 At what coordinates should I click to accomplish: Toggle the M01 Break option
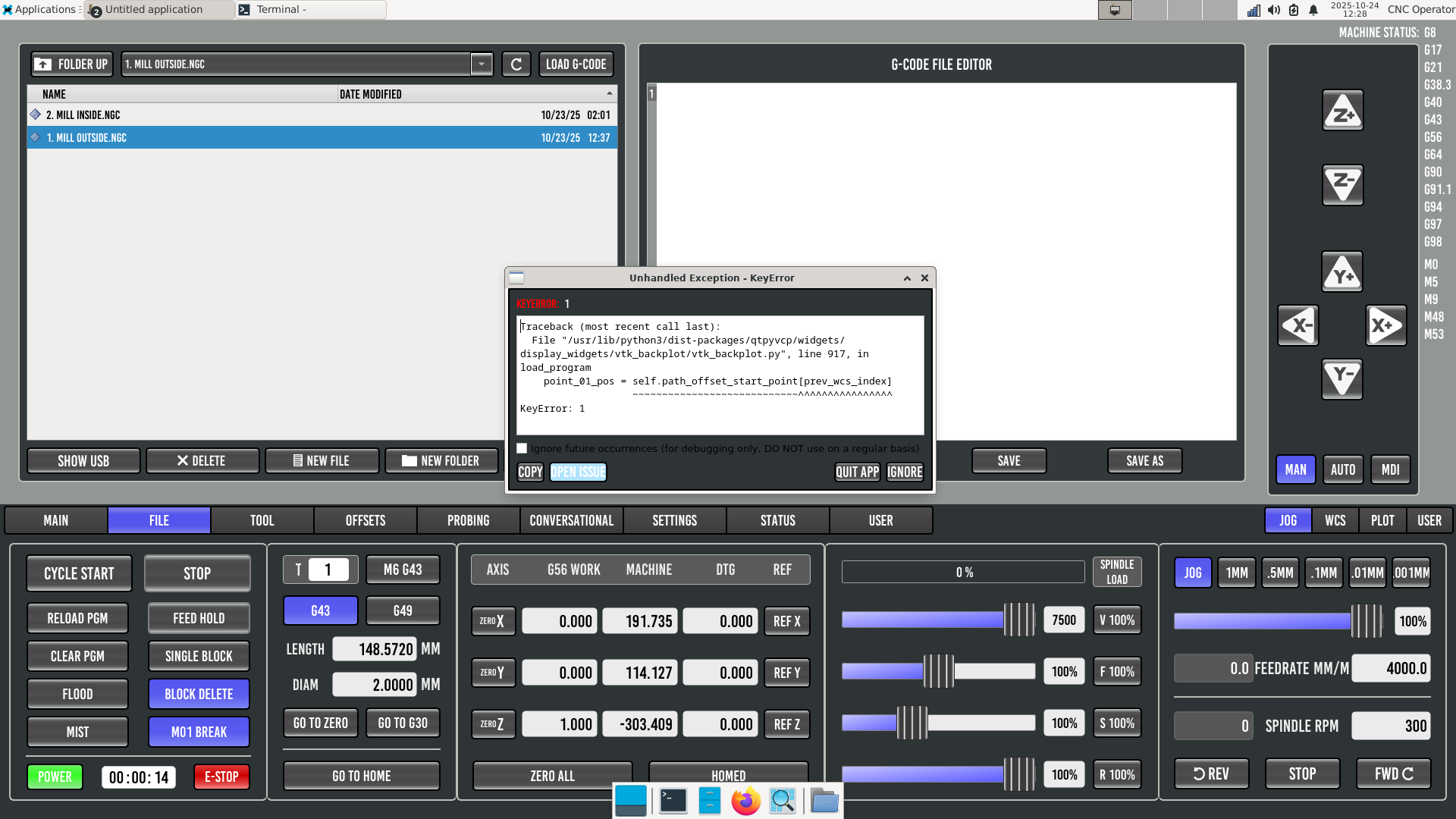point(199,732)
